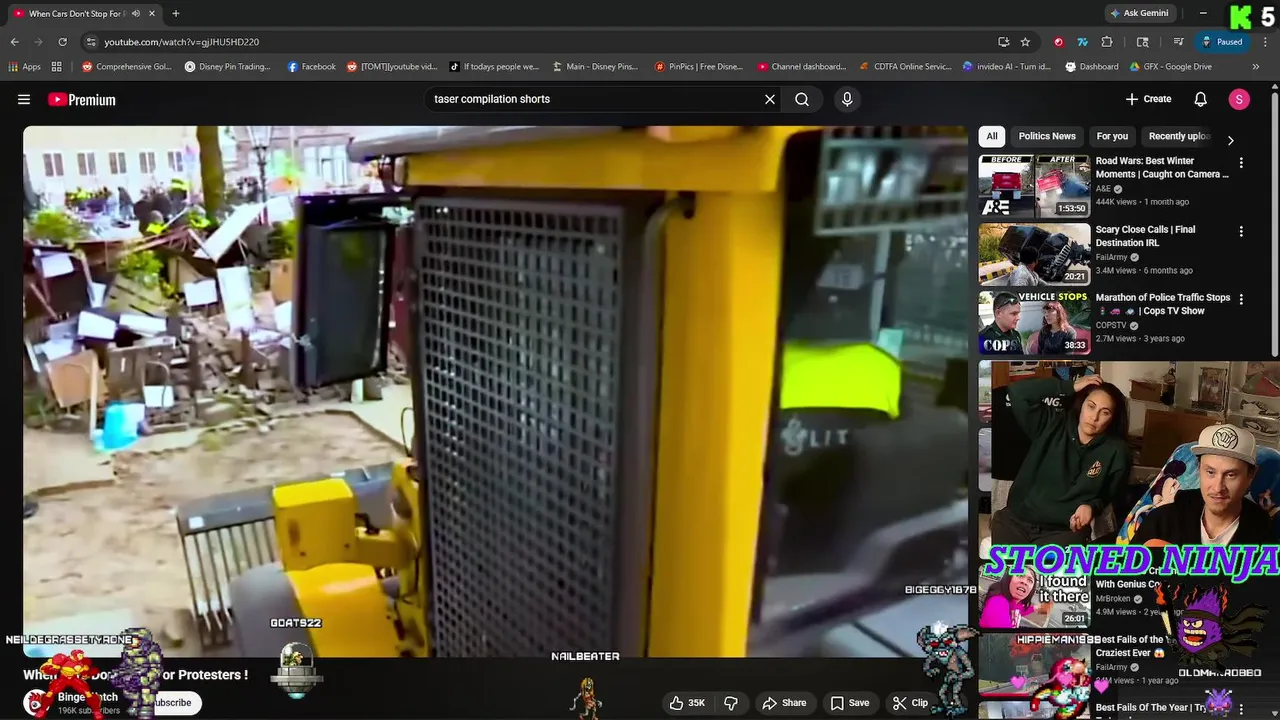Open the Extensions puzzle piece menu

click(1106, 42)
